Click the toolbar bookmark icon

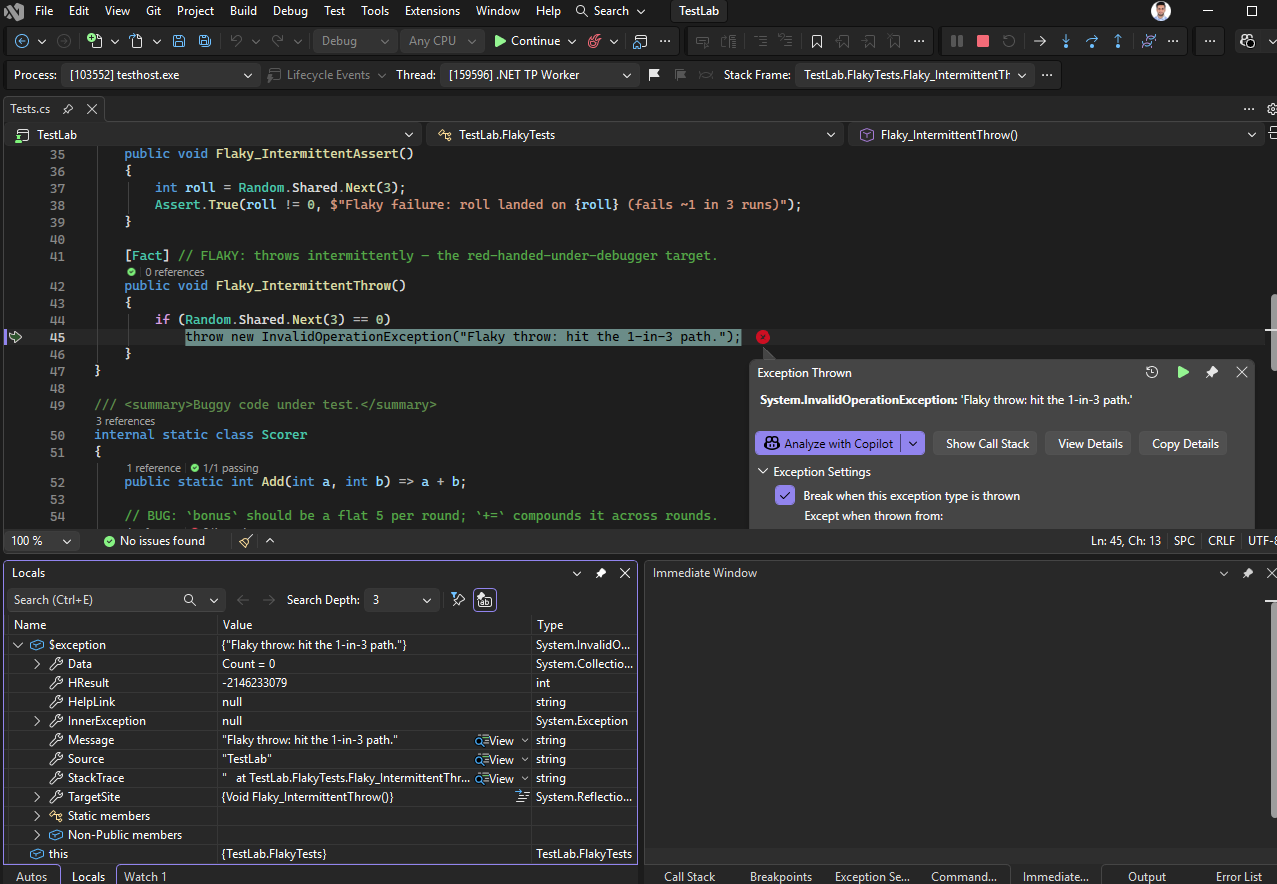(x=817, y=41)
